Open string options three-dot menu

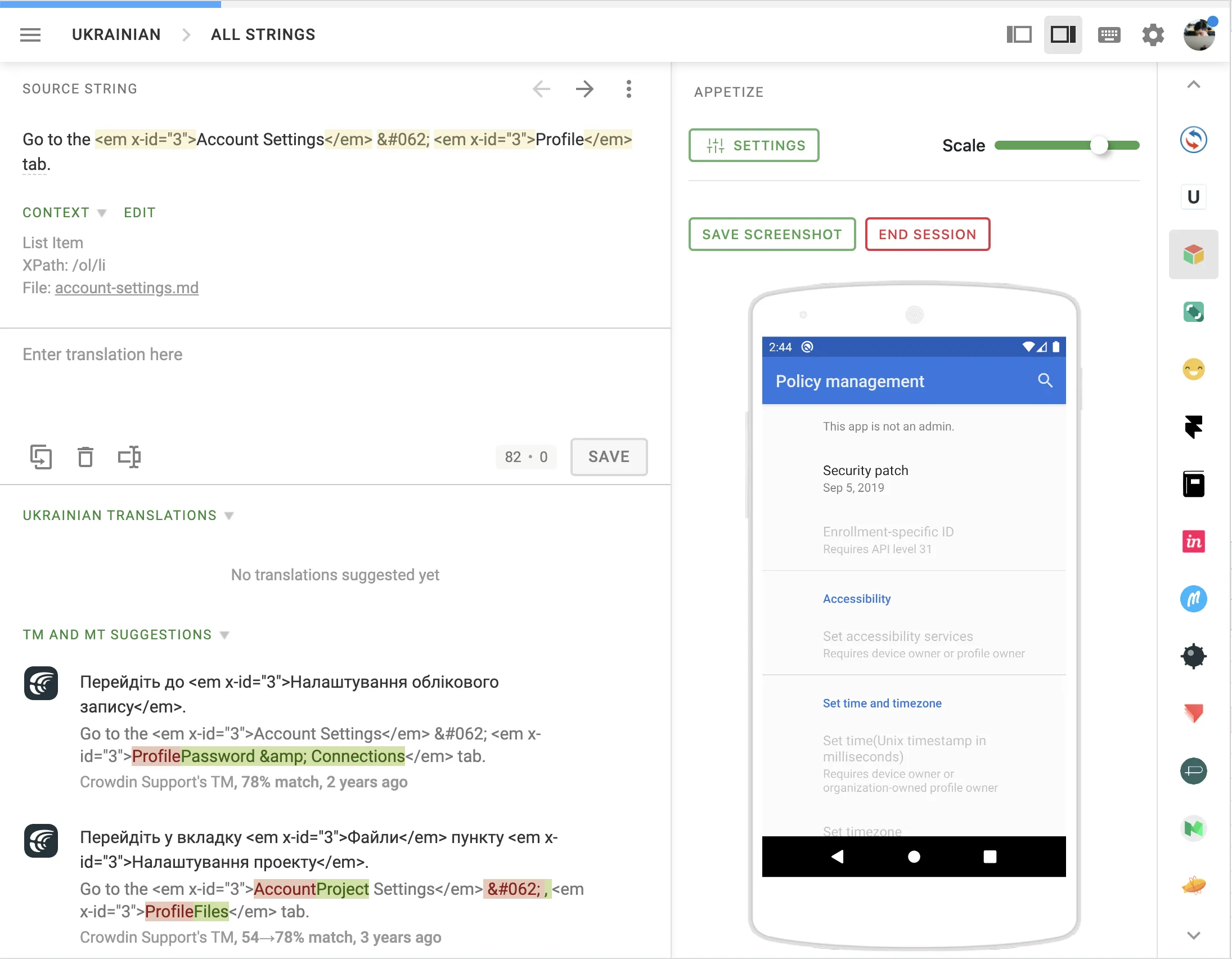click(x=628, y=89)
